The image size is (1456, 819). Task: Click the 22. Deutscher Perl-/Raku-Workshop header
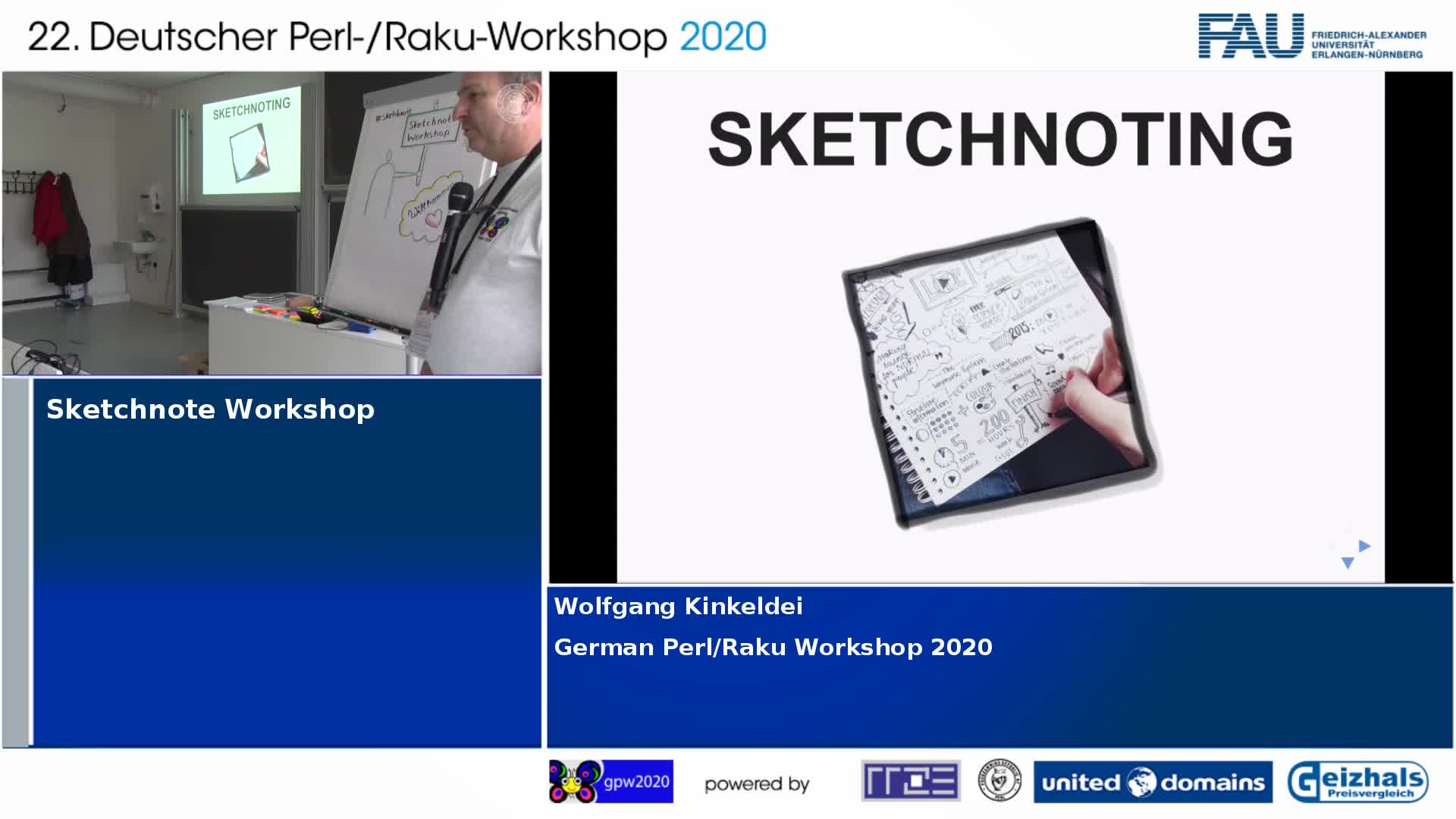(x=347, y=36)
